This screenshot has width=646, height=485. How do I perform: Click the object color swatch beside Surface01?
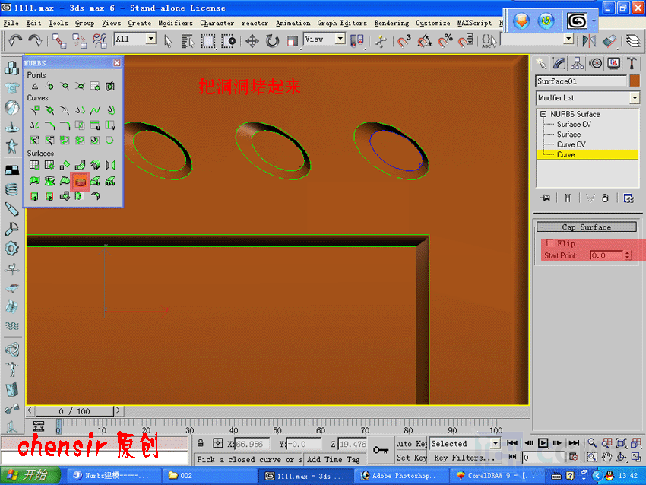coord(634,81)
